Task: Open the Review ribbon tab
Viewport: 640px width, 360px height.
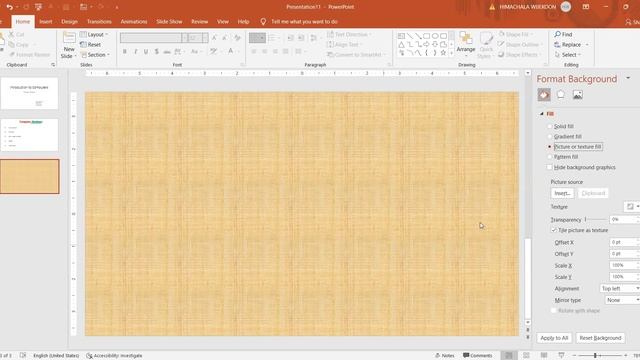Action: click(200, 22)
